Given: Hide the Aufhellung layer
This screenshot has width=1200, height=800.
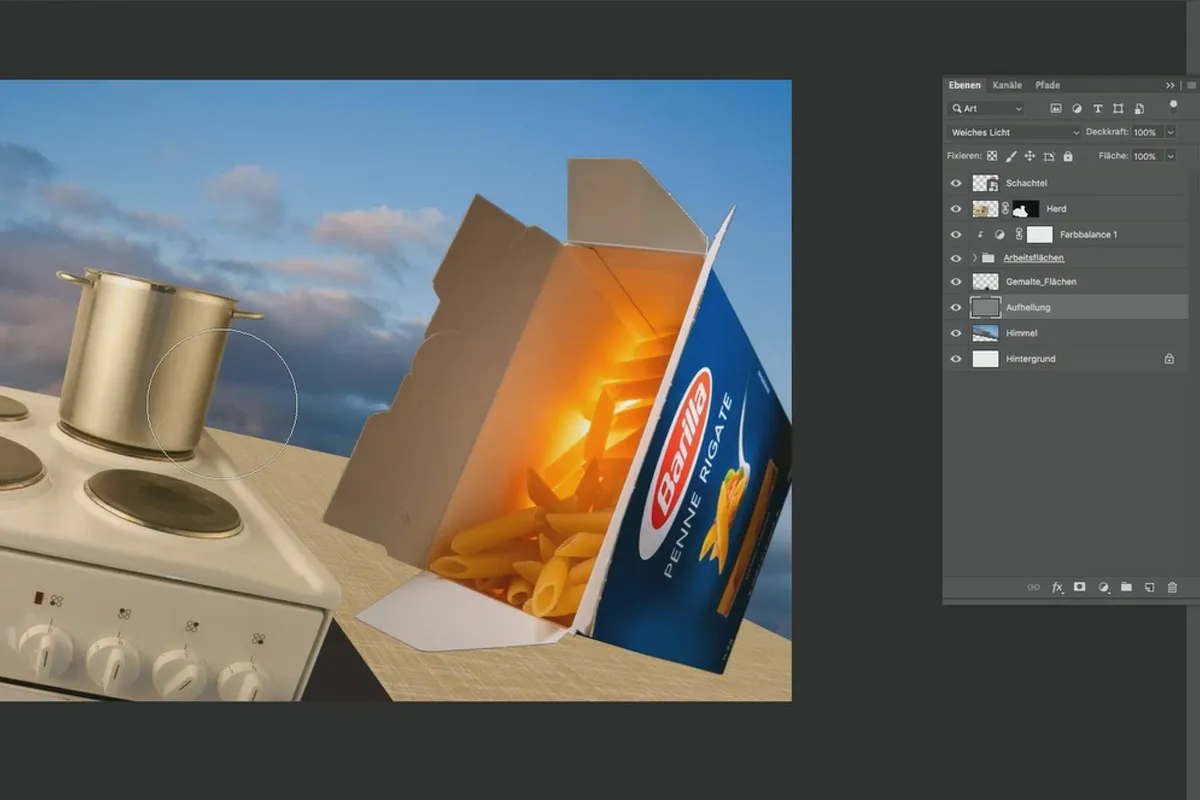Looking at the screenshot, I should pos(956,307).
